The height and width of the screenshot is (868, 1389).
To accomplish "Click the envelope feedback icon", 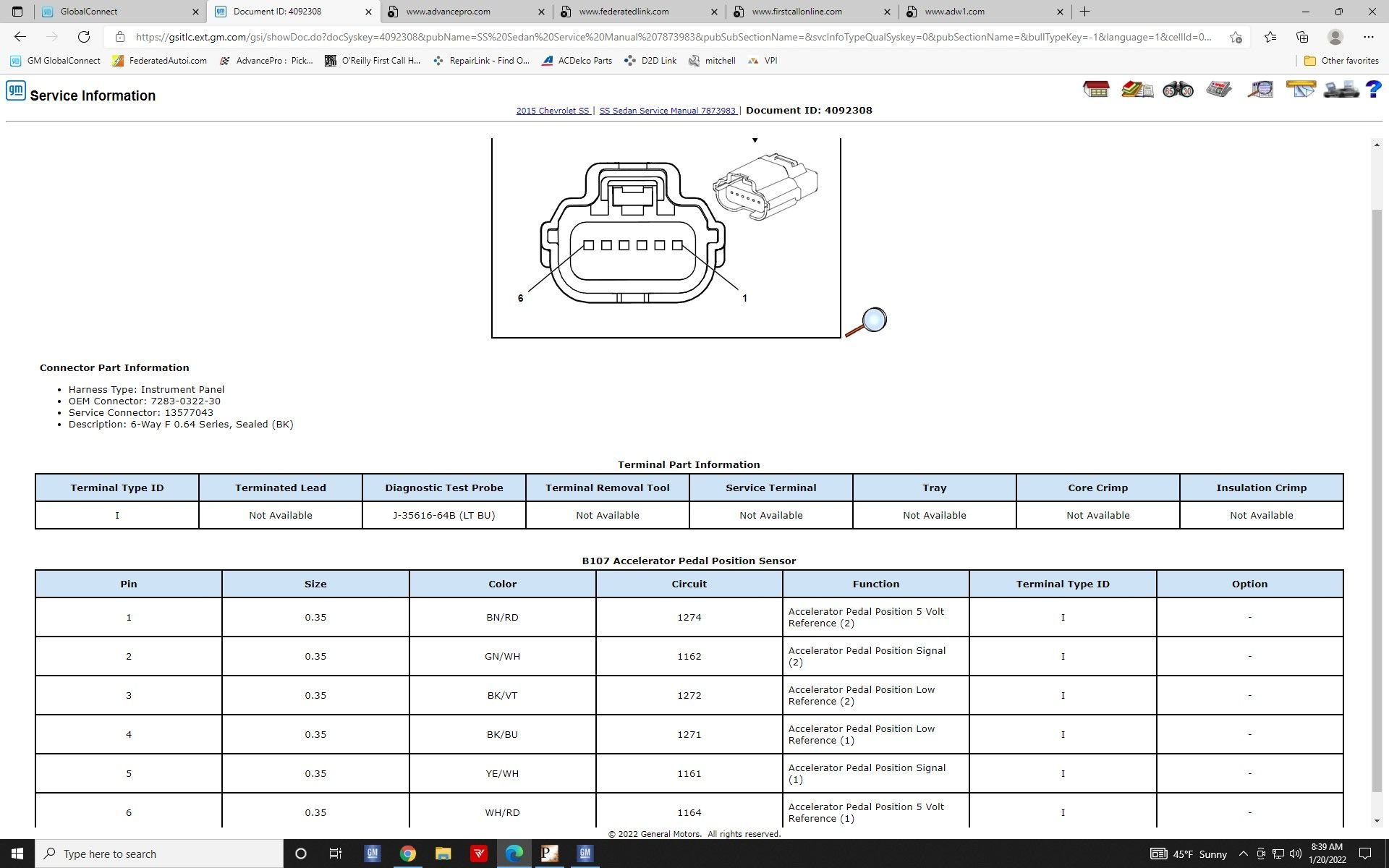I will (x=1300, y=90).
